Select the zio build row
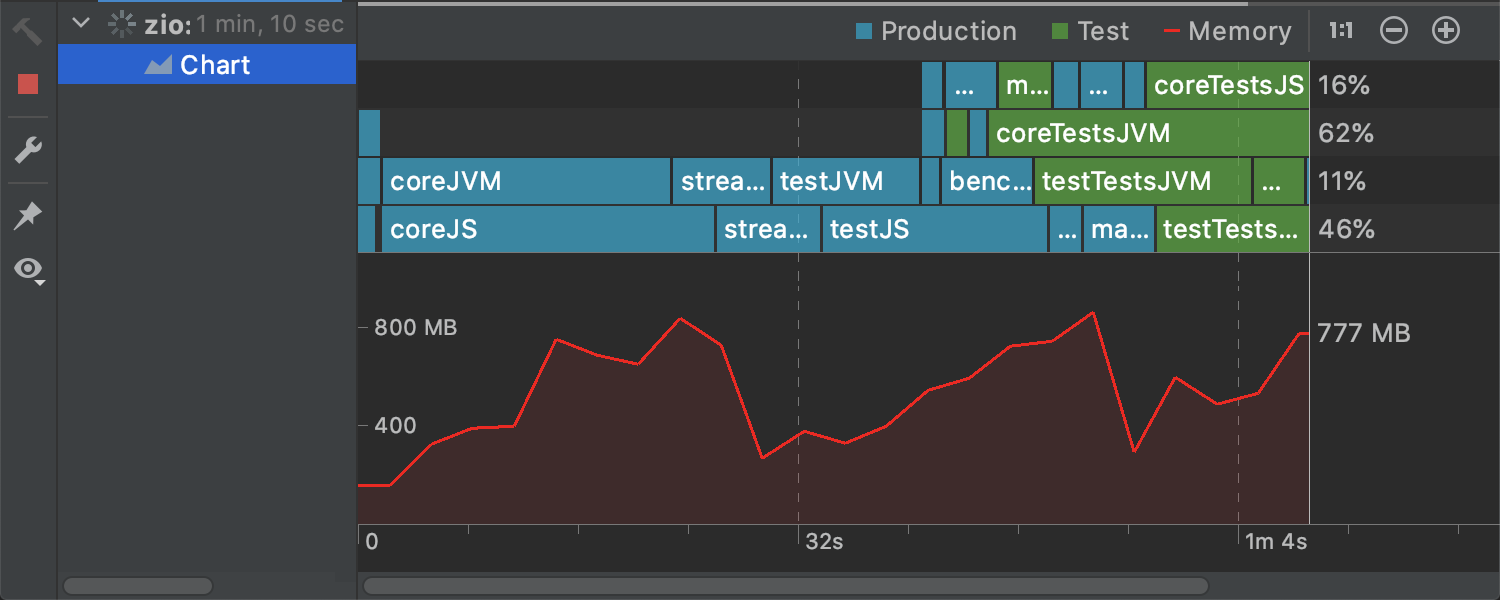This screenshot has height=600, width=1500. (207, 23)
